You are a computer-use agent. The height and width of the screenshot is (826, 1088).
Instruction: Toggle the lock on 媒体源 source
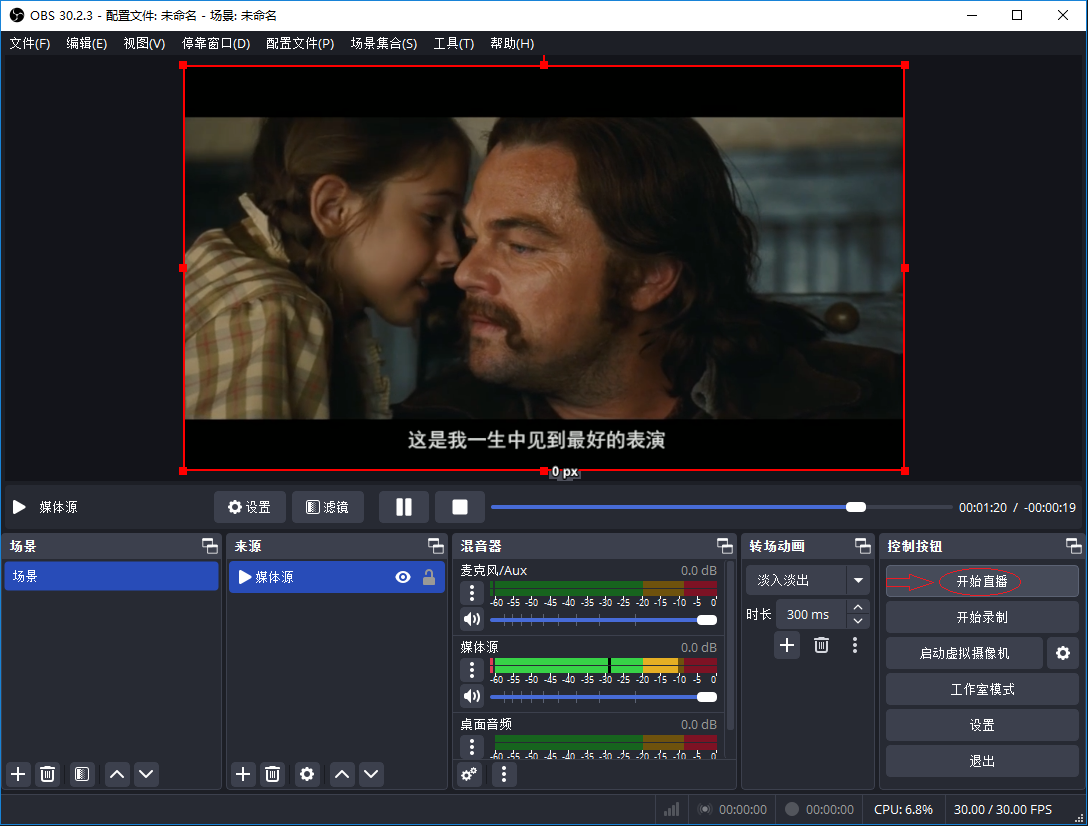tap(429, 577)
